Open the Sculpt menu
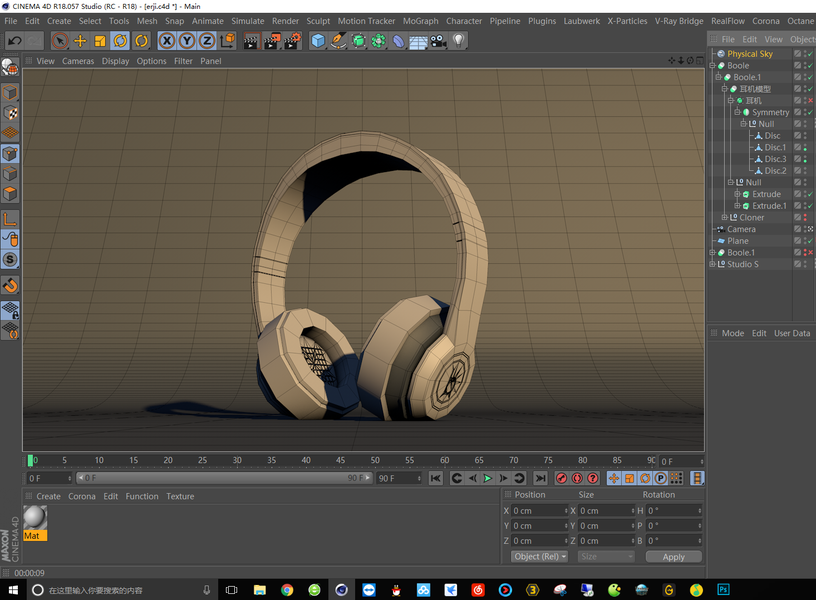The image size is (816, 600). click(x=318, y=21)
